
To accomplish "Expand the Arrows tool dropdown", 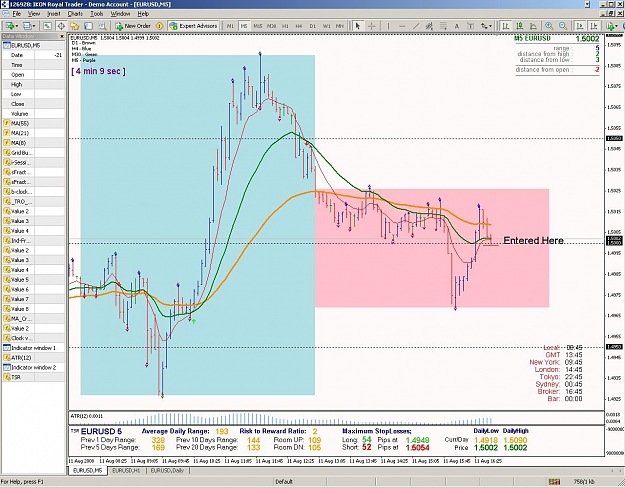I will point(491,26).
